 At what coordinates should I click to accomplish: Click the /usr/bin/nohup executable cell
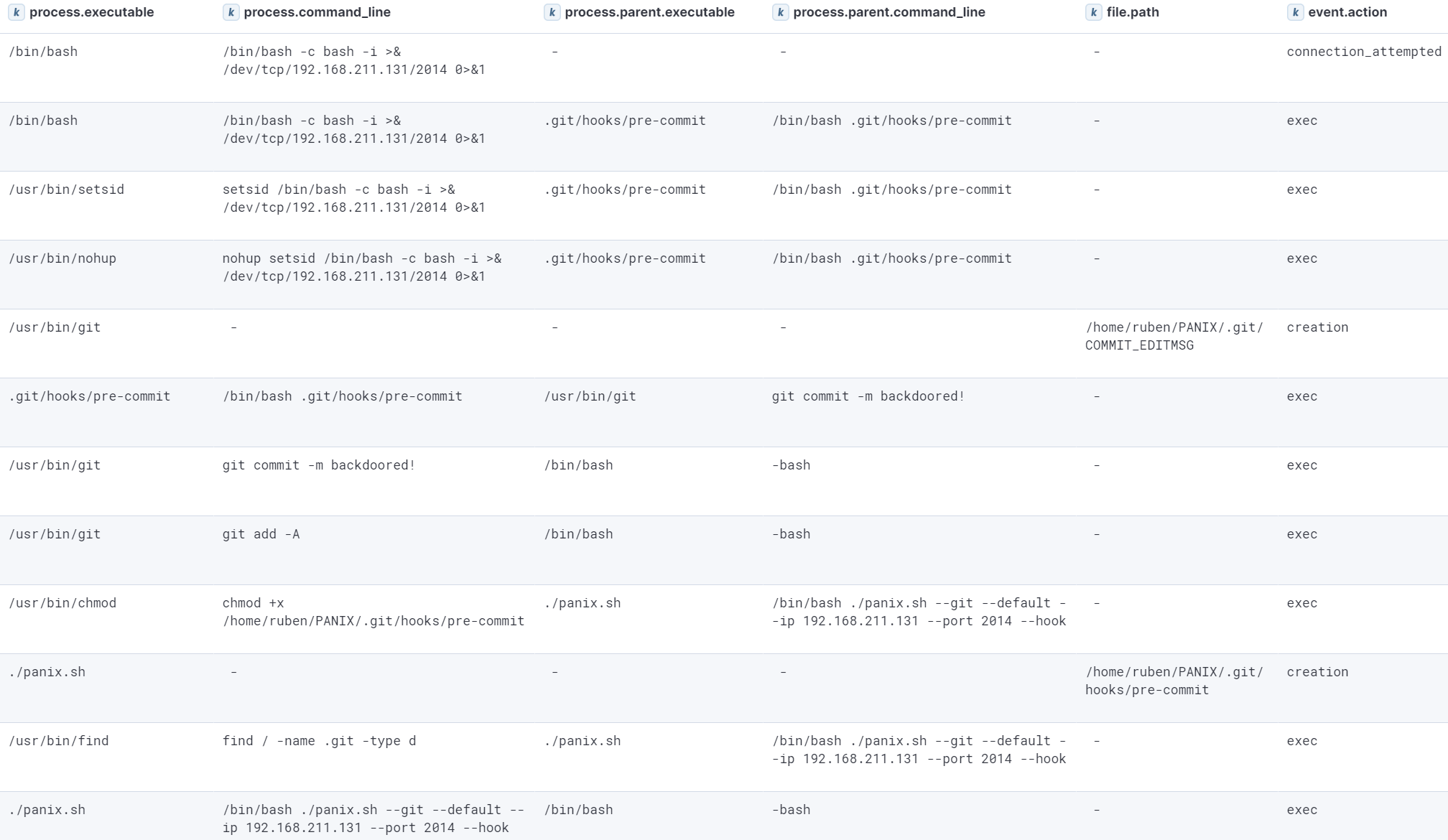tap(62, 258)
